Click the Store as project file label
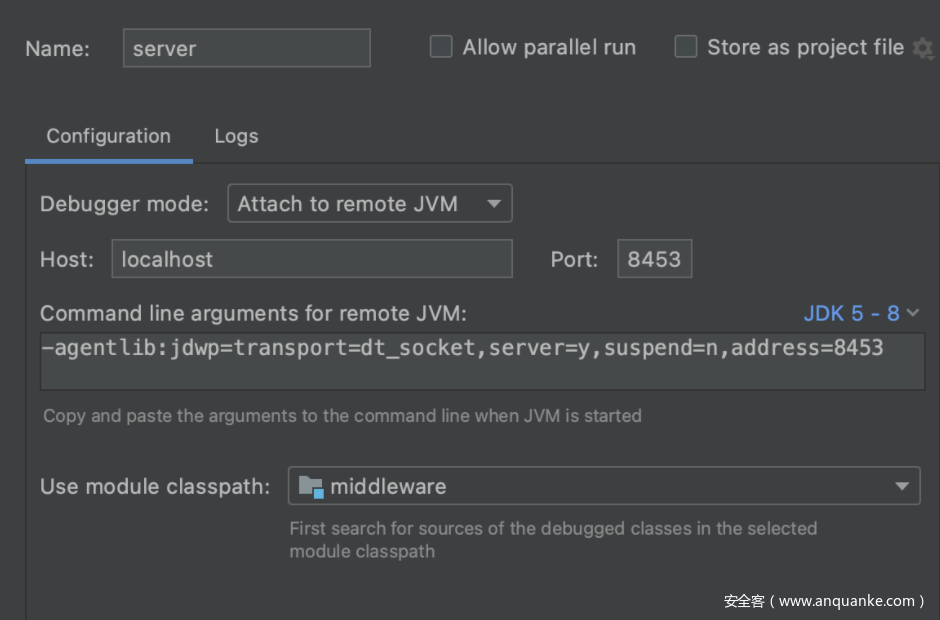This screenshot has height=620, width=940. click(x=805, y=47)
